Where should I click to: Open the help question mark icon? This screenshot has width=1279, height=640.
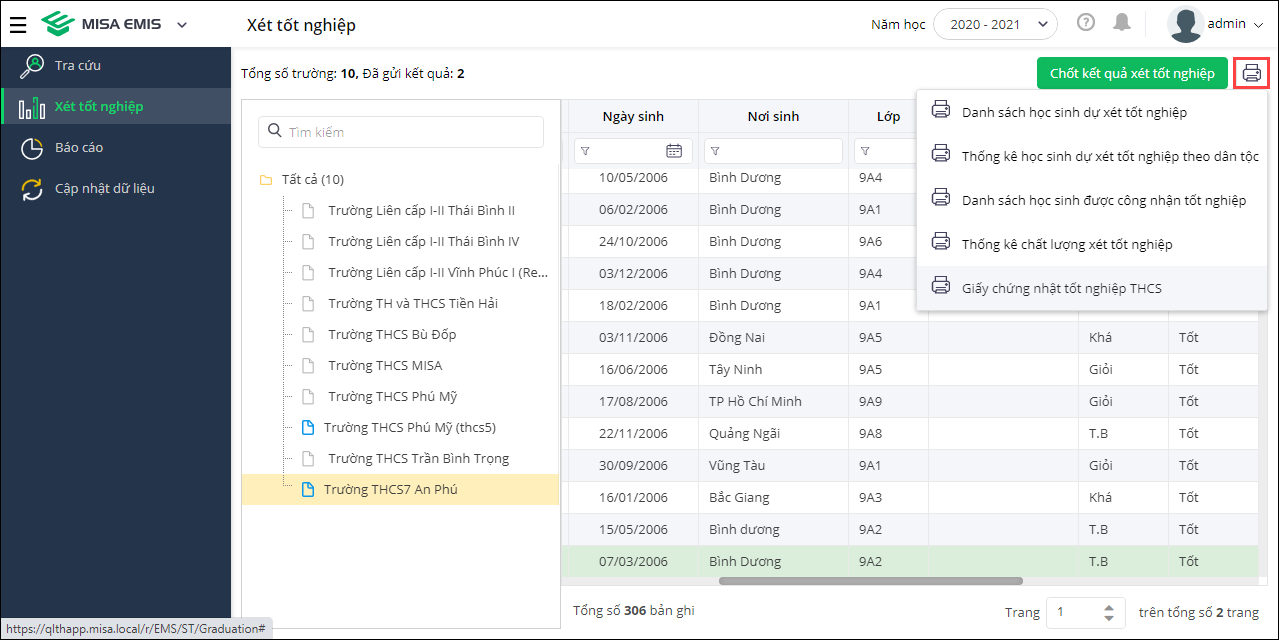click(1086, 23)
